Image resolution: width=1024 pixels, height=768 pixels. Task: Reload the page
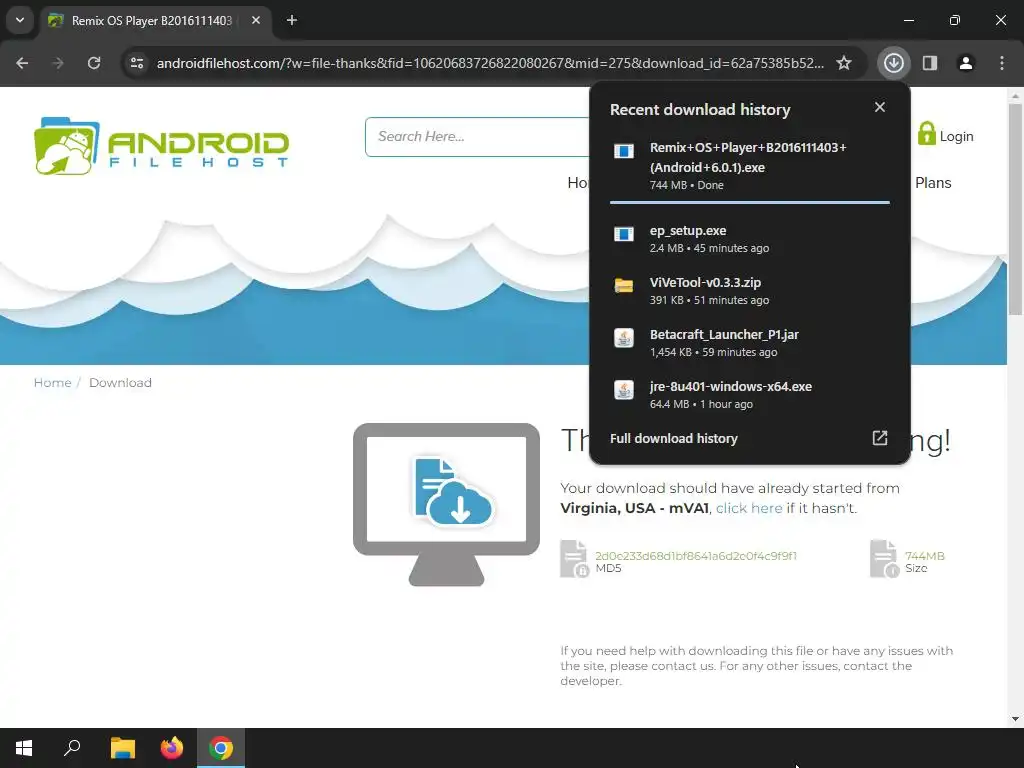(94, 63)
